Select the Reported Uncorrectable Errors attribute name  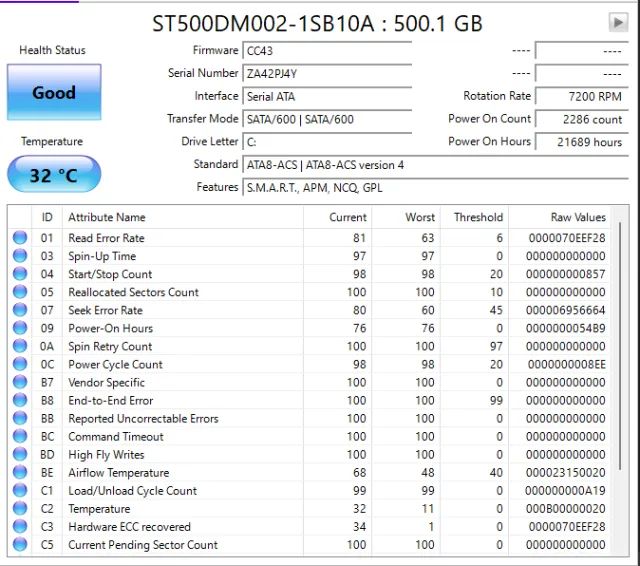click(143, 419)
